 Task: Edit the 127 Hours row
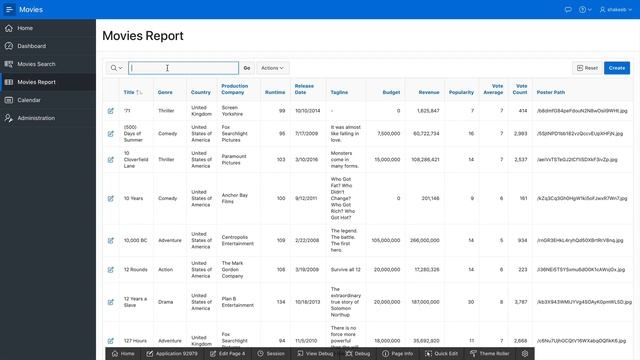point(111,341)
